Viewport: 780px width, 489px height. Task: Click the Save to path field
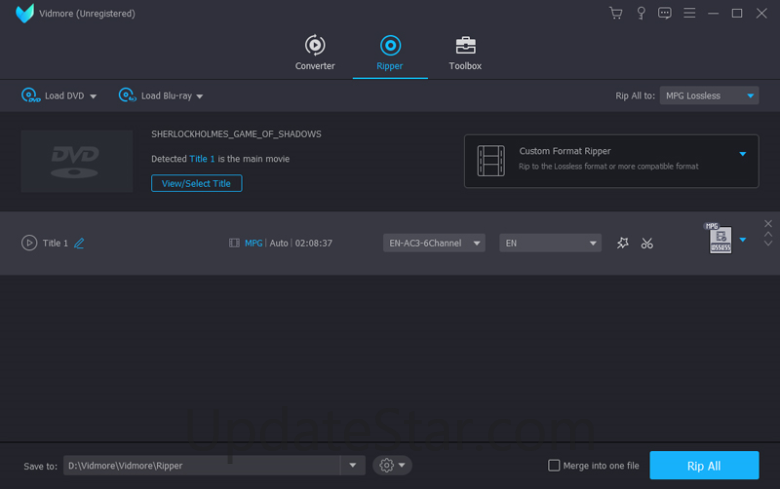[201, 465]
